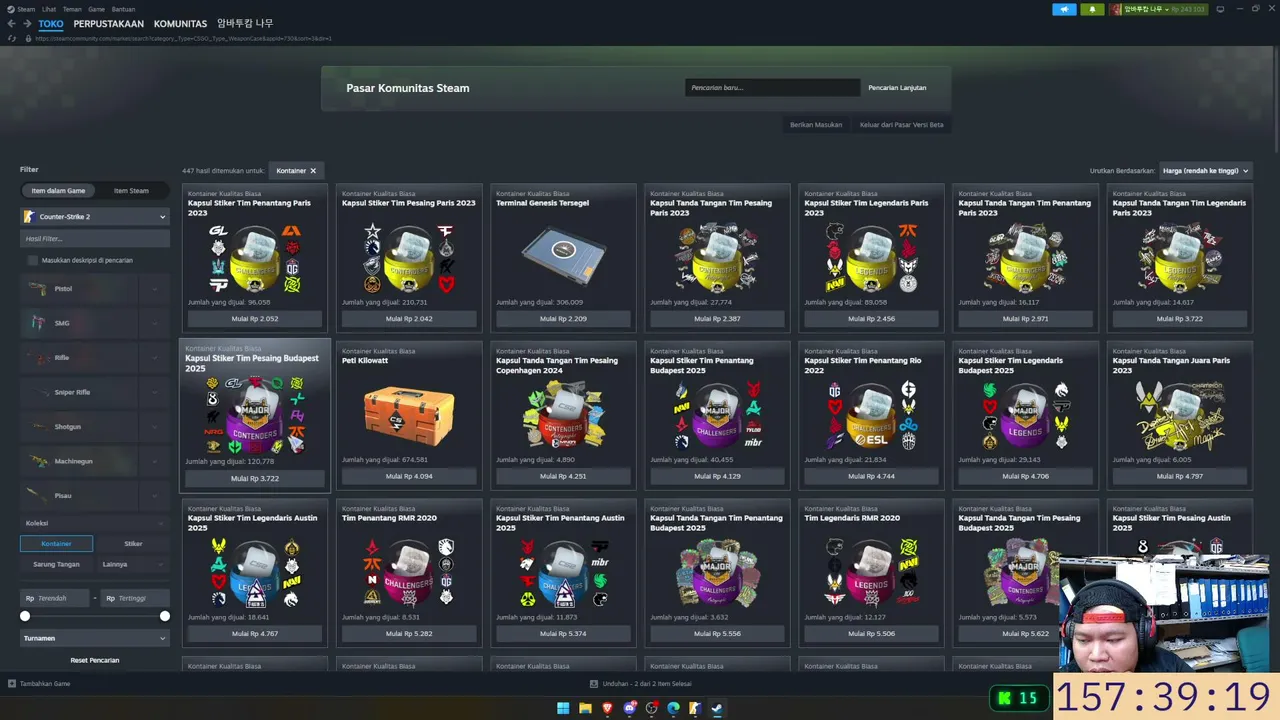1280x720 pixels.
Task: Expand the Koleksi section
Action: [95, 523]
